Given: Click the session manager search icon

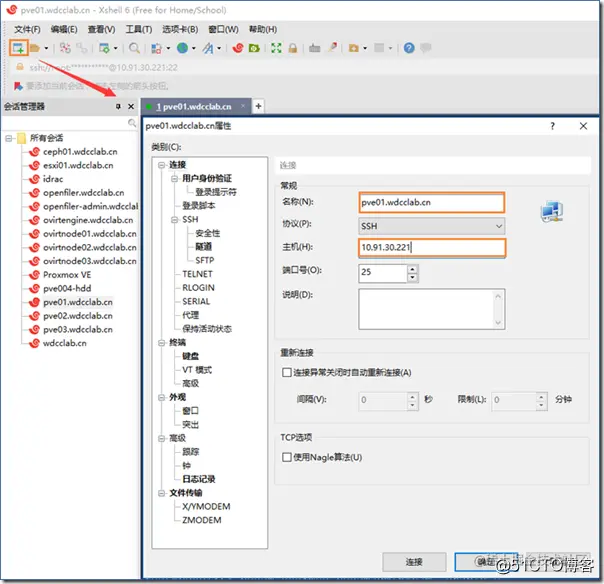Looking at the screenshot, I should [132, 123].
